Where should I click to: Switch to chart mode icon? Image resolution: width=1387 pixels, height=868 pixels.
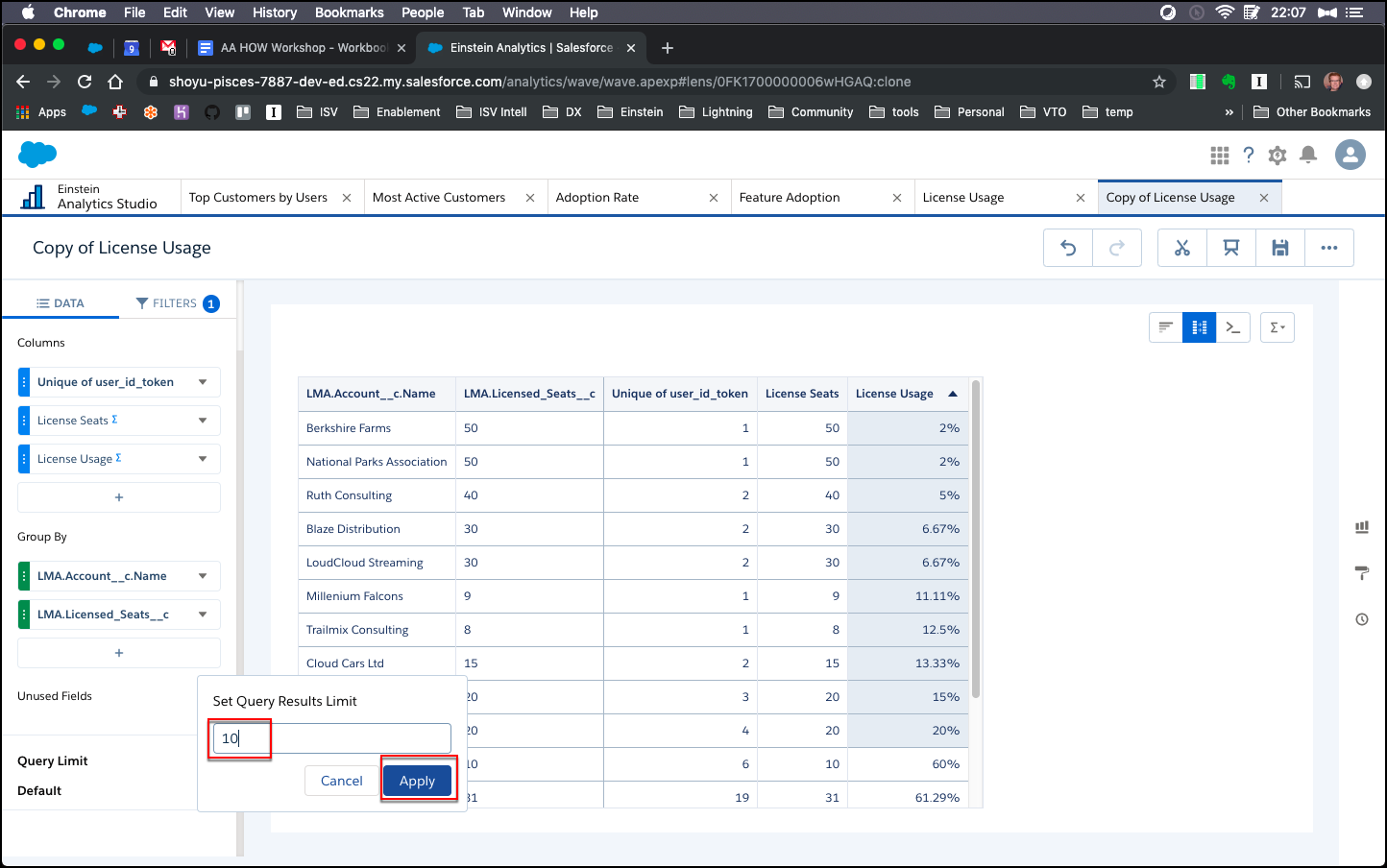click(1166, 327)
